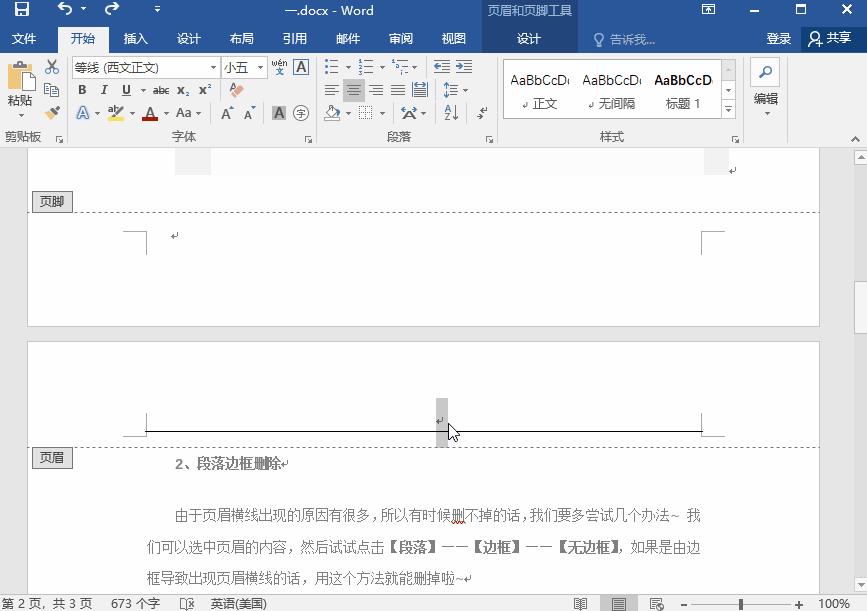The image size is (867, 611).
Task: Apply superscript formatting
Action: [204, 89]
